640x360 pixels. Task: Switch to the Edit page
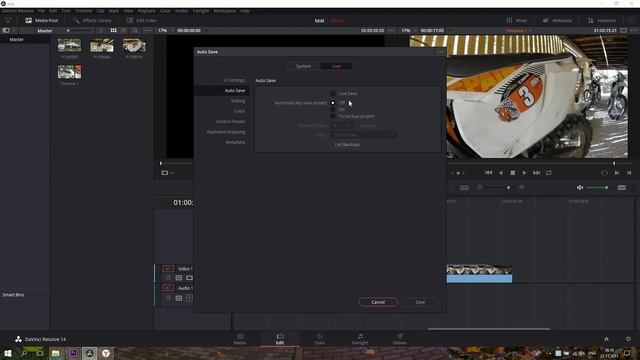(x=280, y=339)
